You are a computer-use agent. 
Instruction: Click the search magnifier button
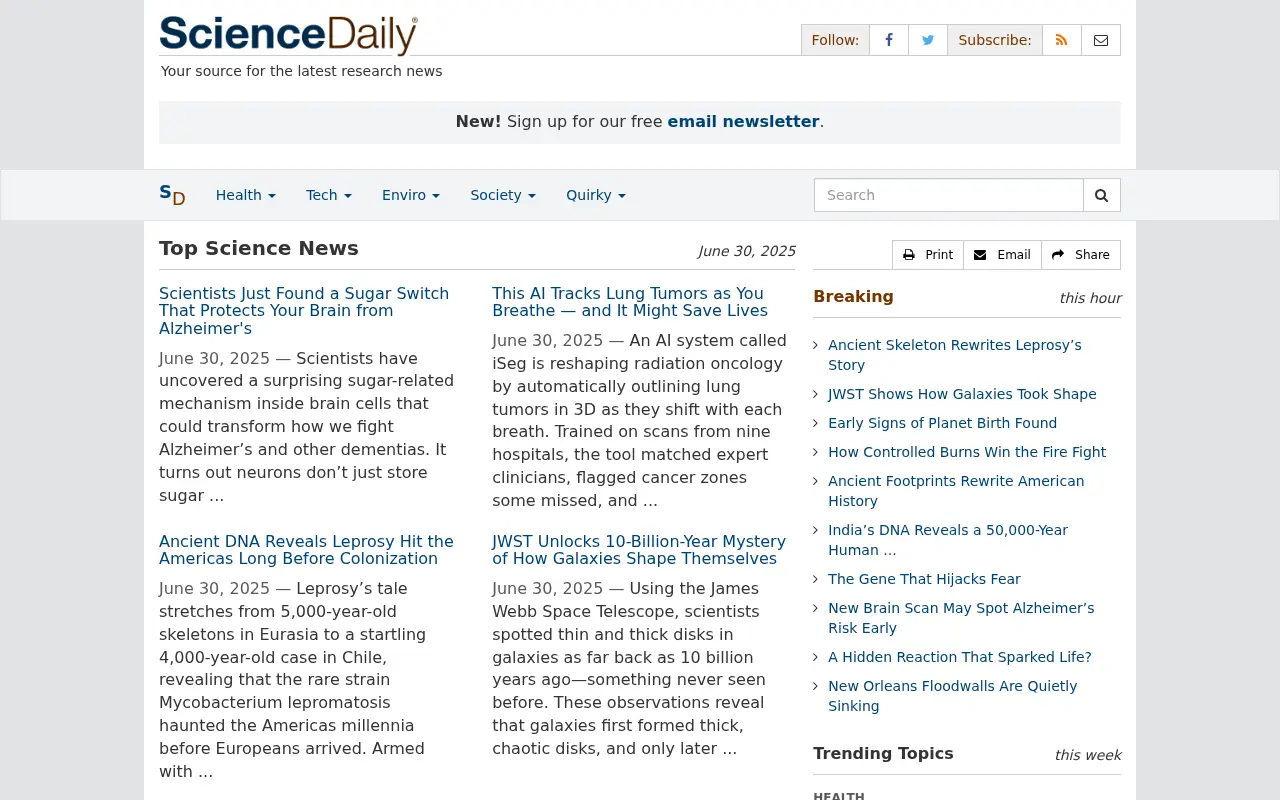pyautogui.click(x=1102, y=195)
